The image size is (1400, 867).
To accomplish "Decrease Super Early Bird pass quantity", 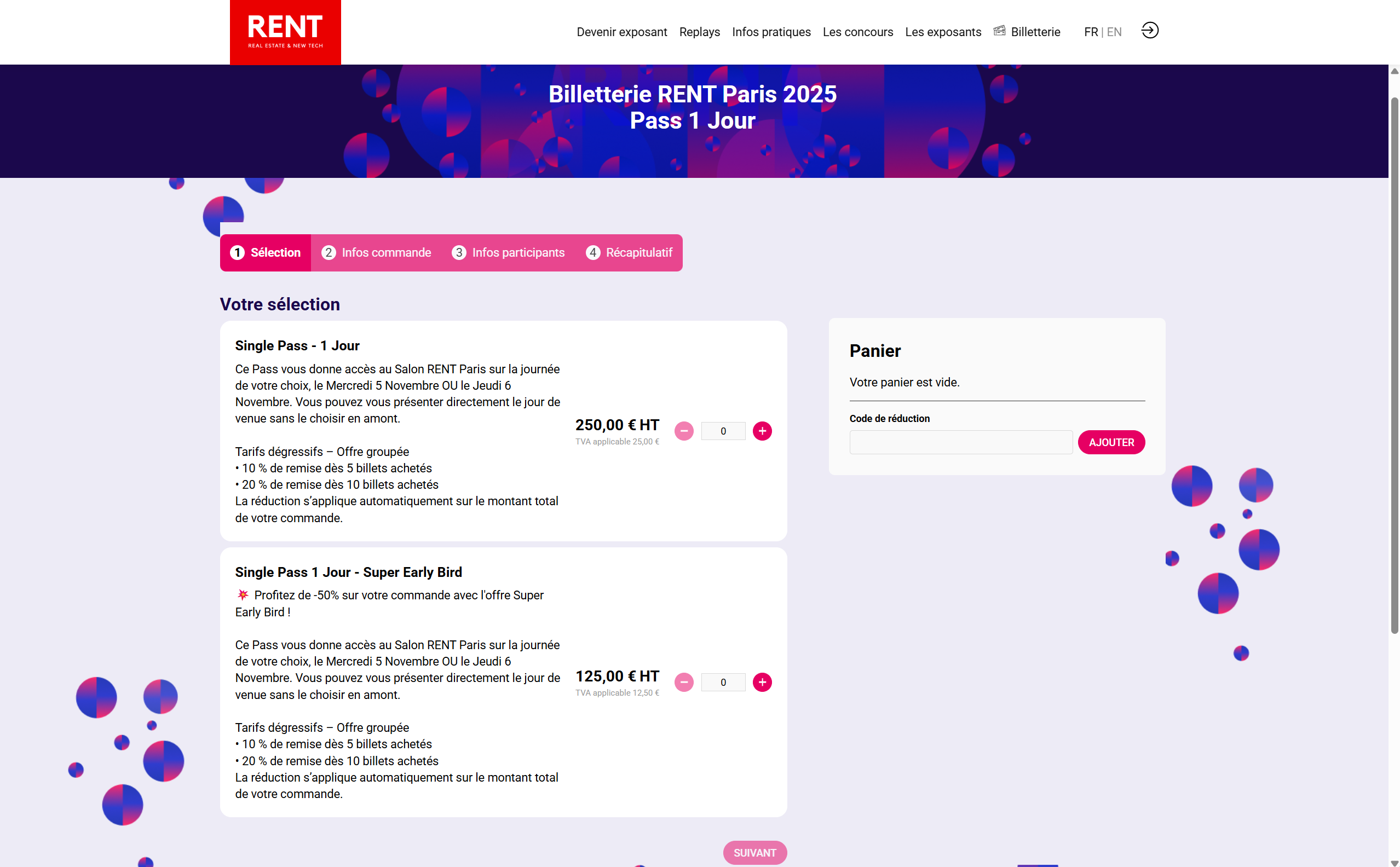I will point(684,683).
